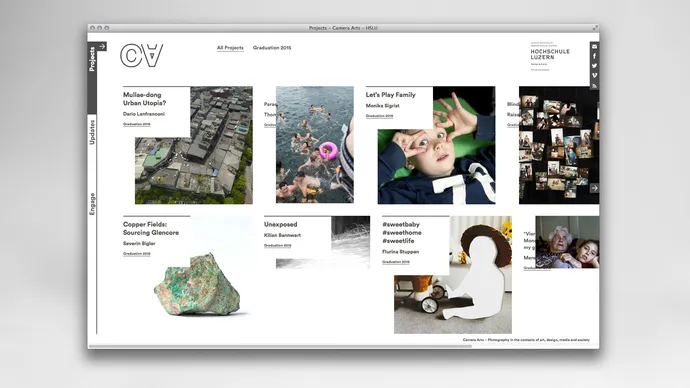Click the Camera Arts footer tagline
This screenshot has width=690, height=388.
pos(526,340)
